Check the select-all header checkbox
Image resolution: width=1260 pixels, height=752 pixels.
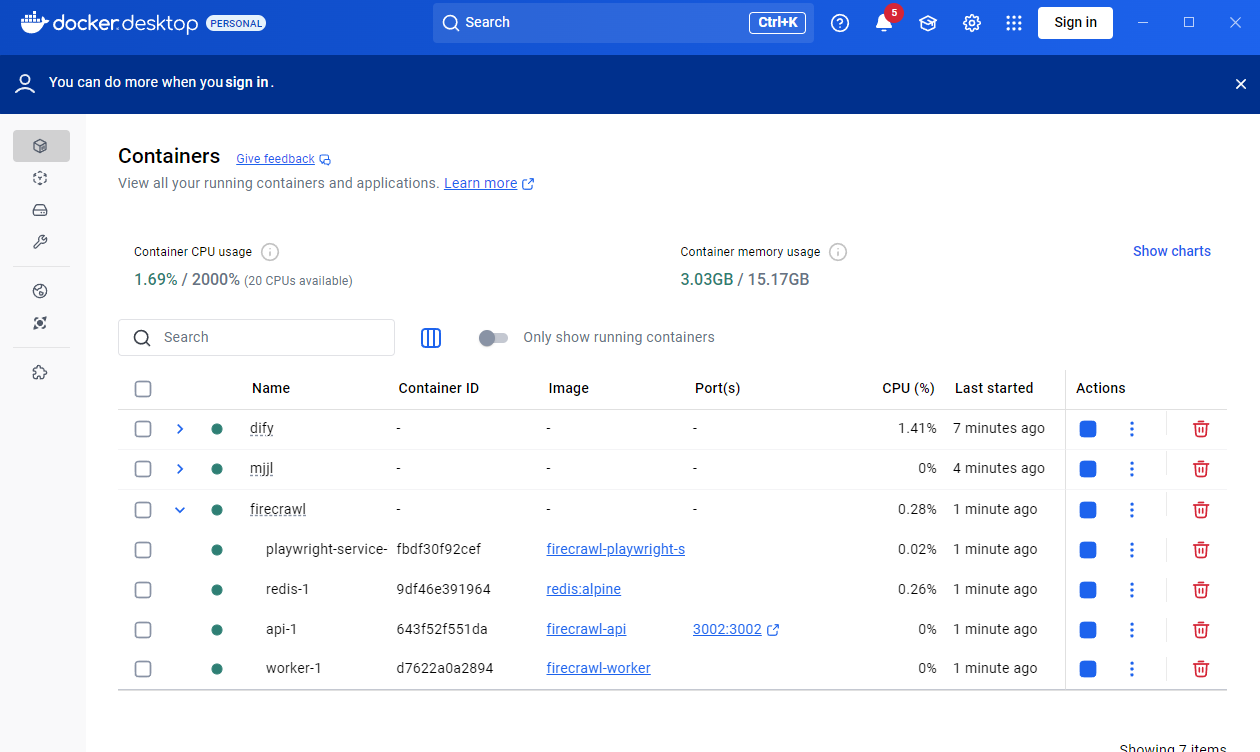tap(143, 389)
